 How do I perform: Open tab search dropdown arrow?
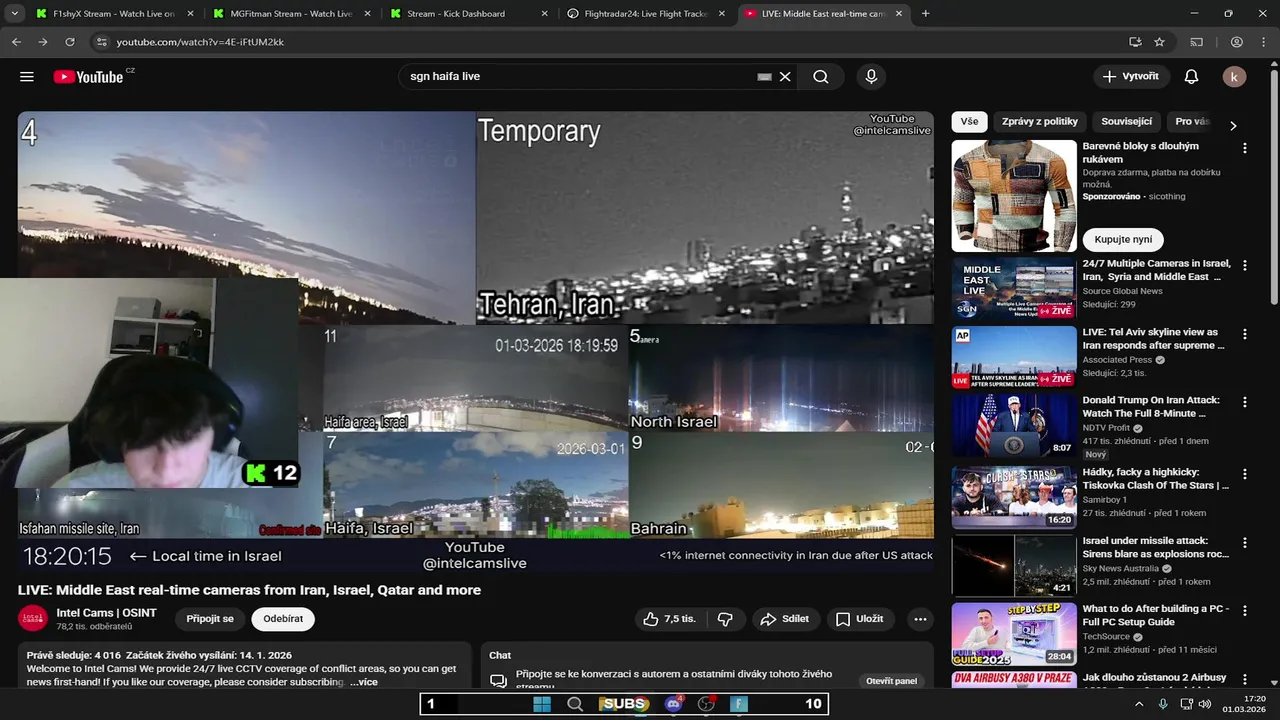pyautogui.click(x=14, y=14)
